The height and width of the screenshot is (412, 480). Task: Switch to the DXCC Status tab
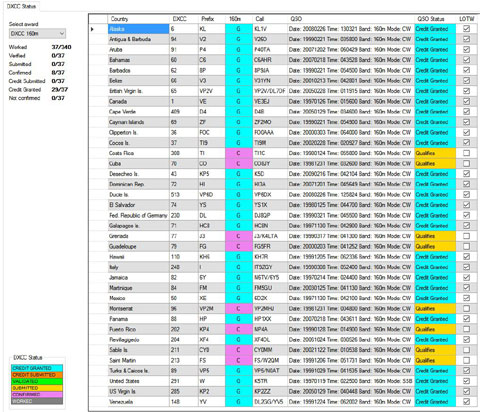tap(21, 6)
